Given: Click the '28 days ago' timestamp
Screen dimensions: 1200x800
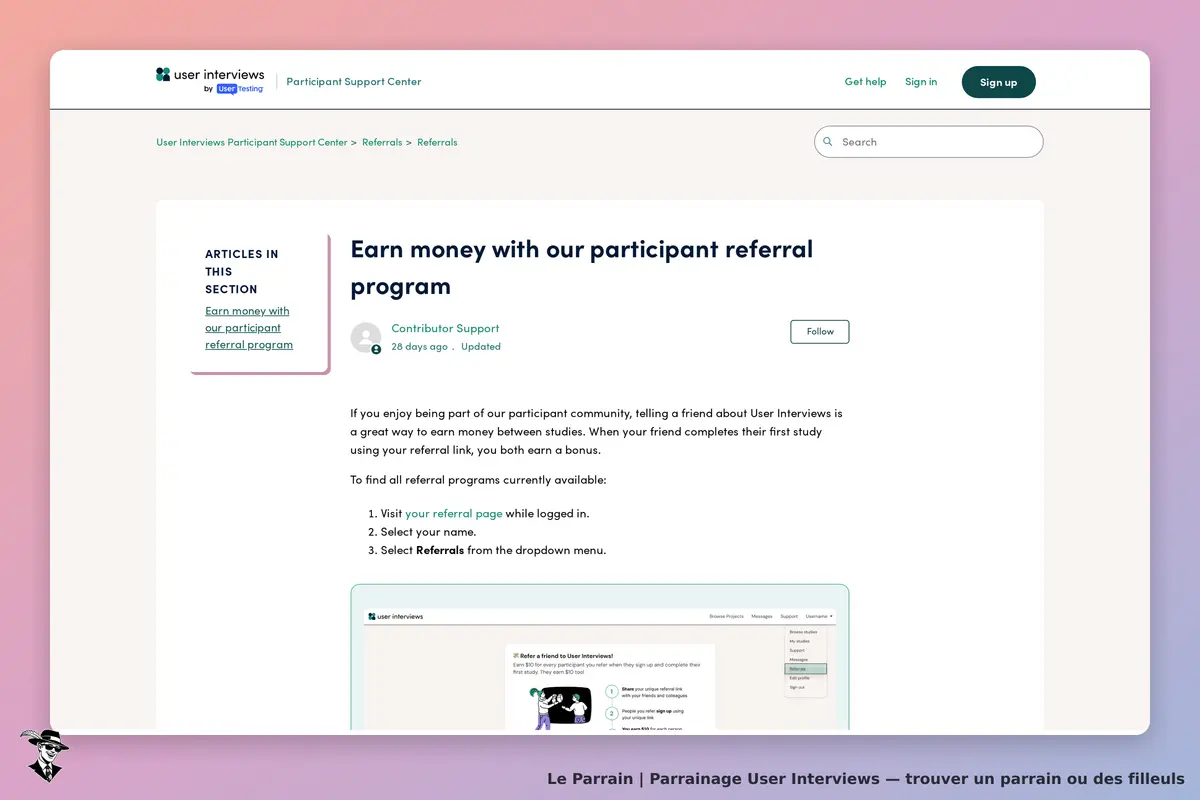Looking at the screenshot, I should pyautogui.click(x=419, y=347).
